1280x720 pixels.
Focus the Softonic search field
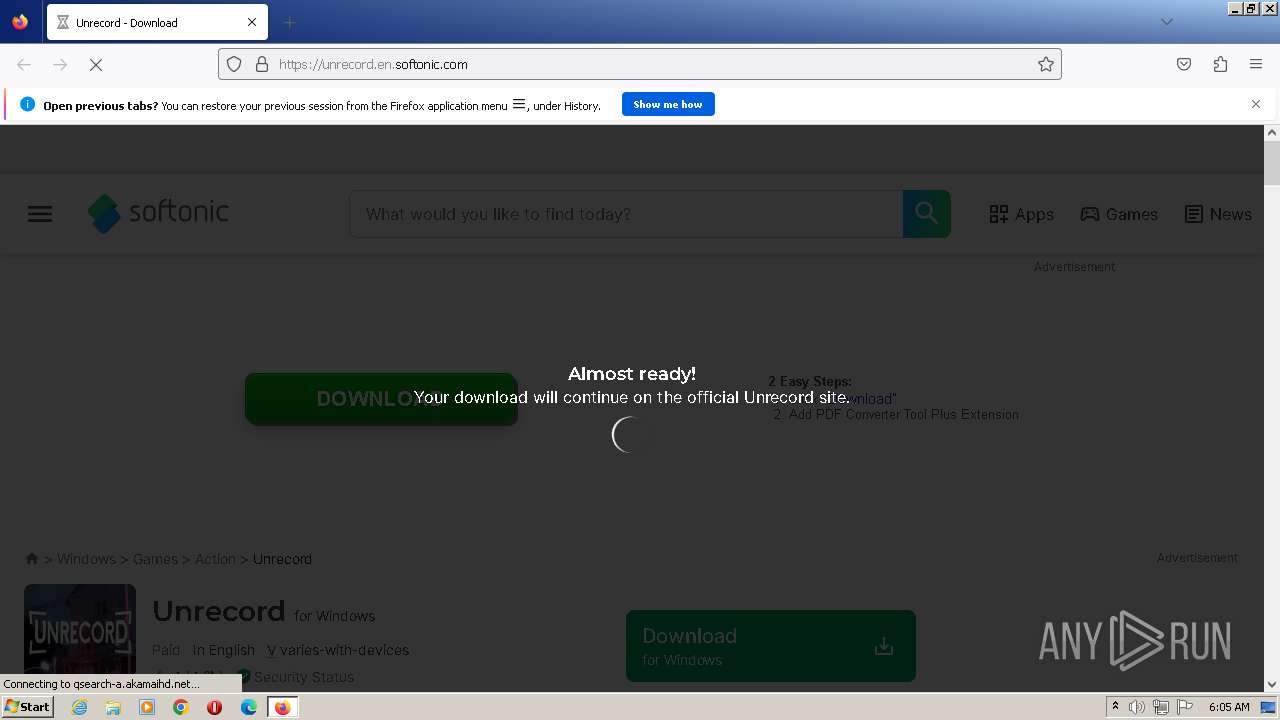pyautogui.click(x=626, y=214)
